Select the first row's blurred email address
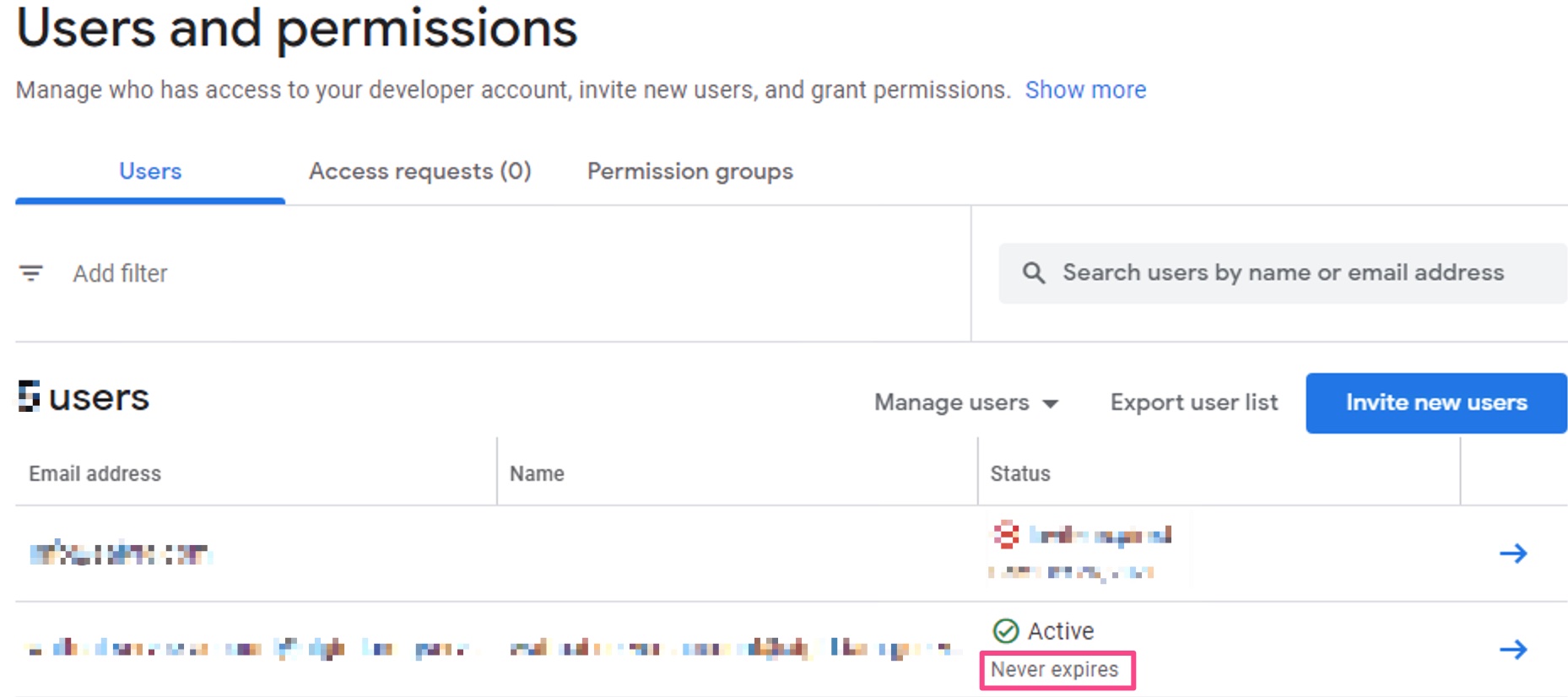 coord(119,554)
